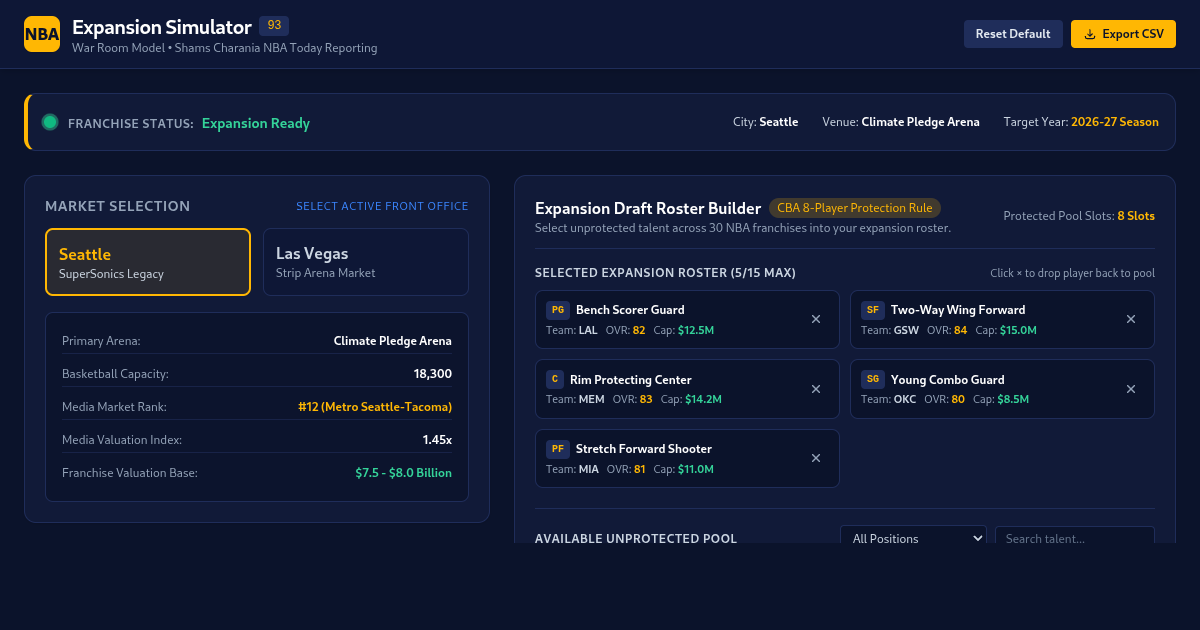The width and height of the screenshot is (1200, 630).
Task: Click the 93 version badge
Action: (x=274, y=25)
